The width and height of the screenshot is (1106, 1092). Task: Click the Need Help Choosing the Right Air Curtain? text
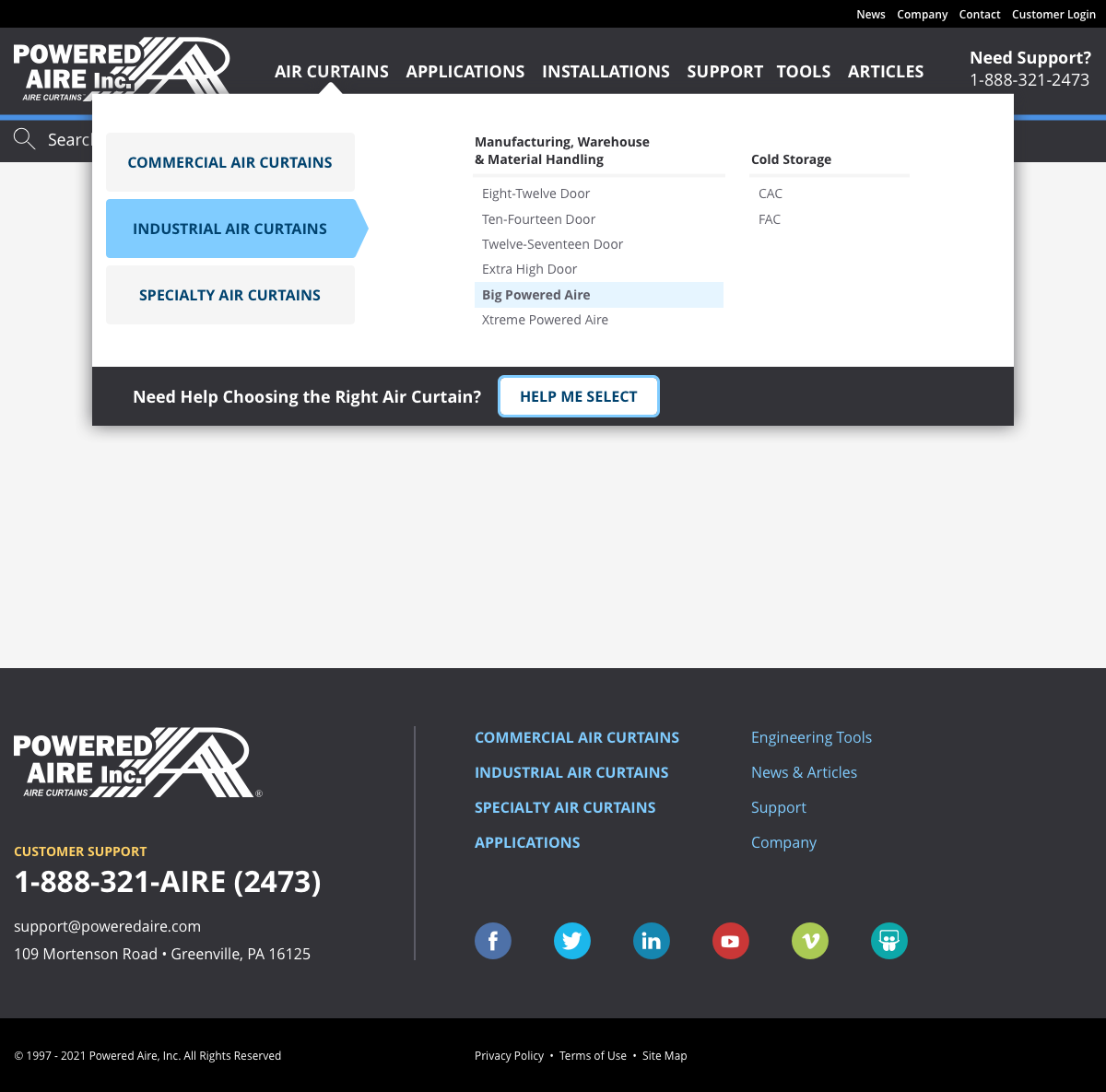click(307, 396)
